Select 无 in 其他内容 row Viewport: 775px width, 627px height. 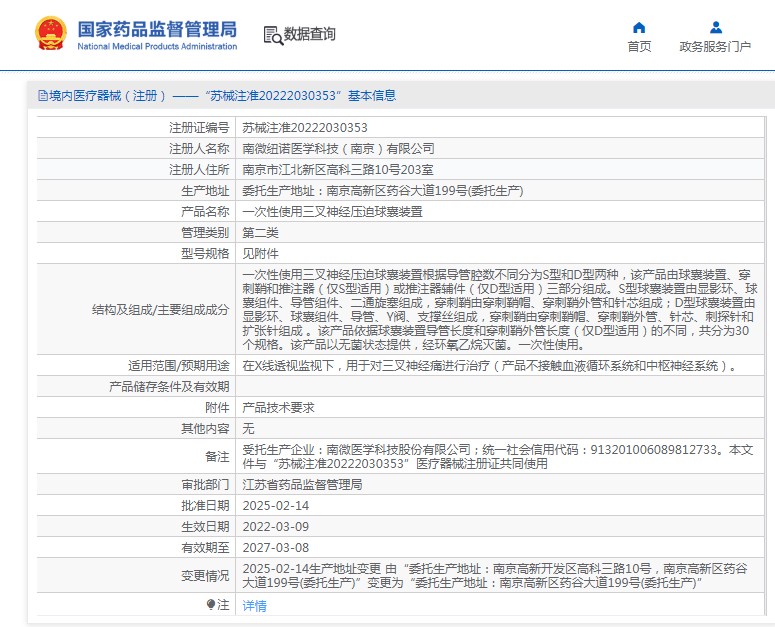click(248, 428)
